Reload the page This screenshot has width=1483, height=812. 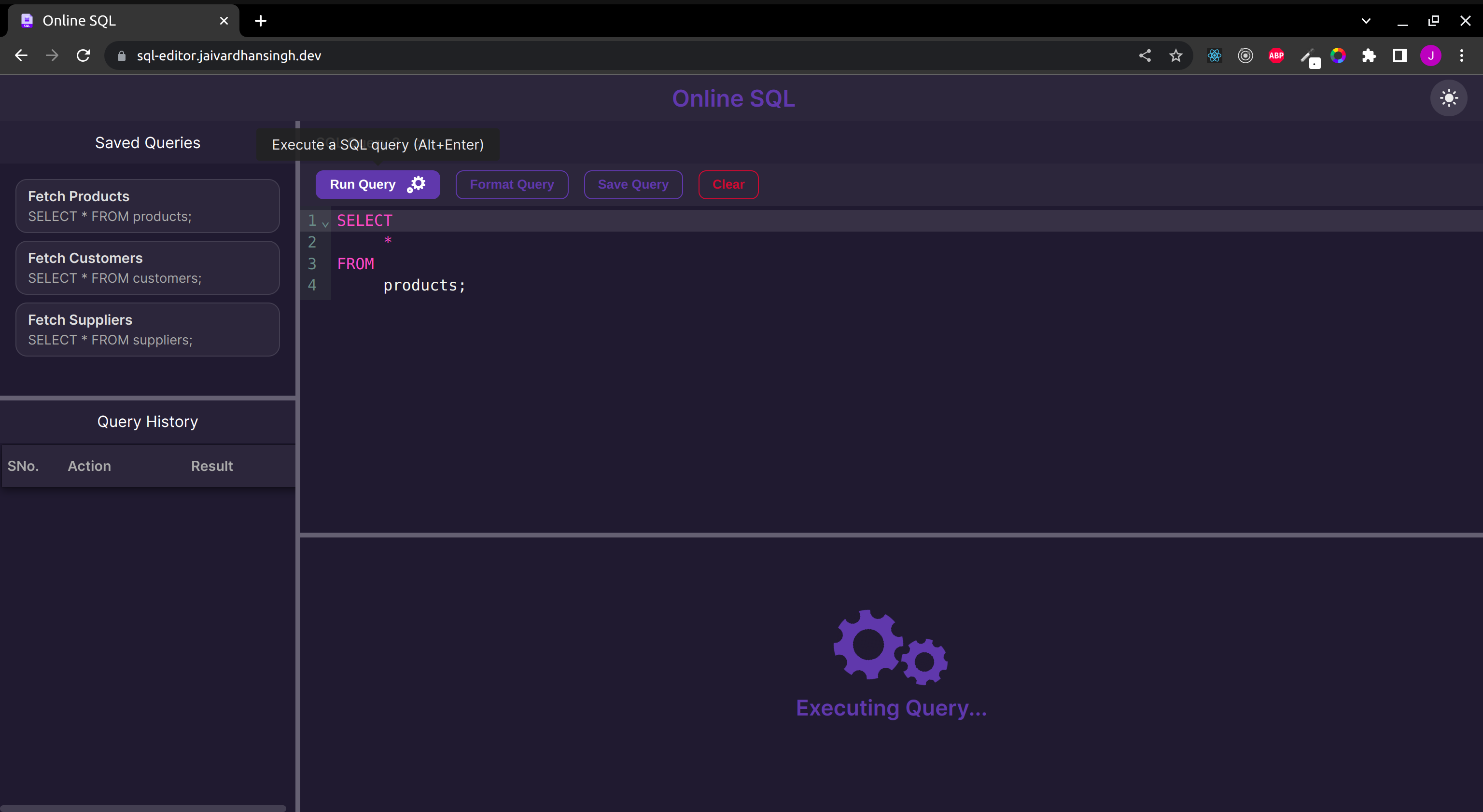tap(84, 56)
